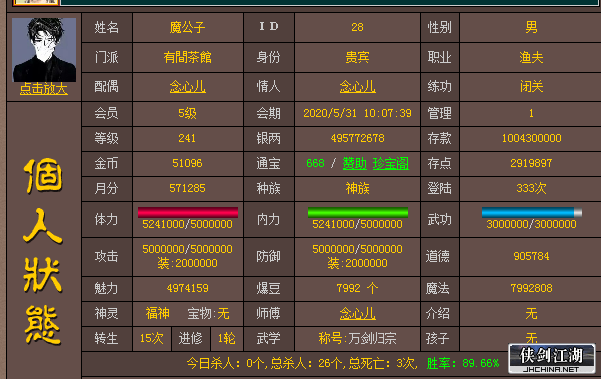Select the gender value 男
This screenshot has height=379, width=601.
tap(531, 27)
